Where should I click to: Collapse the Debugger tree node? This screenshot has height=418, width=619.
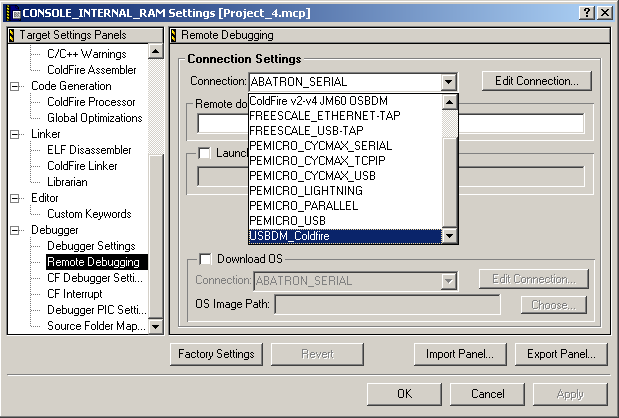click(x=15, y=230)
